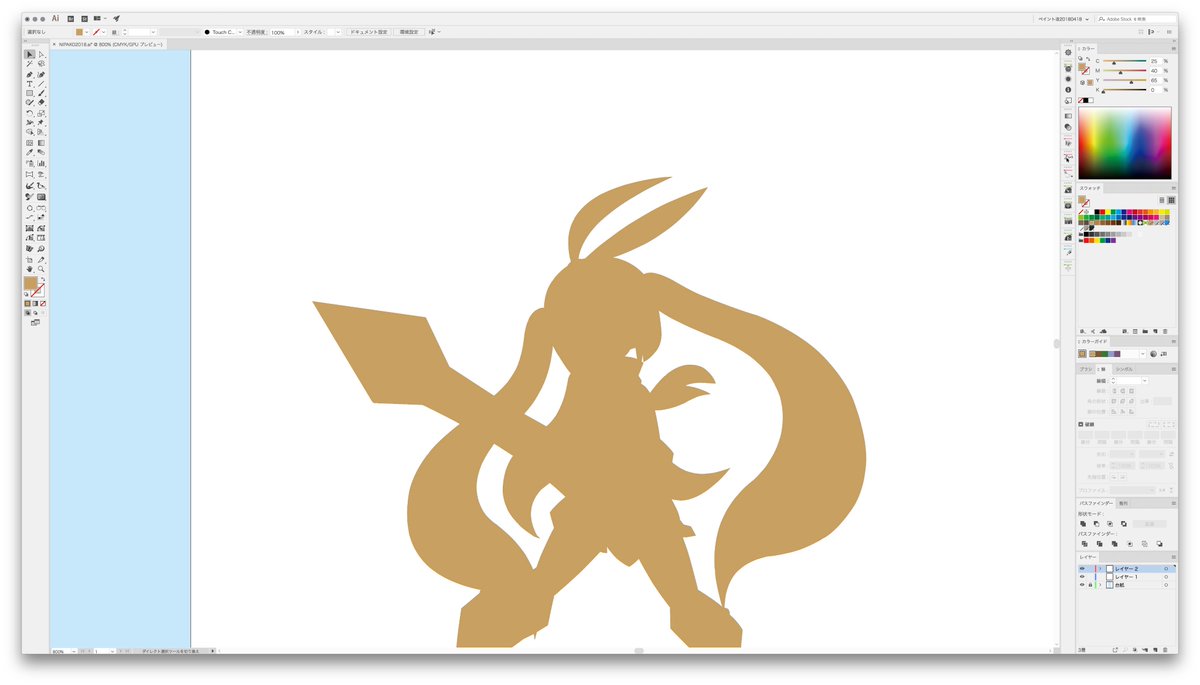Viewport: 1200px width, 685px height.
Task: Open the Touch C... brush definition dropdown
Action: click(x=240, y=32)
